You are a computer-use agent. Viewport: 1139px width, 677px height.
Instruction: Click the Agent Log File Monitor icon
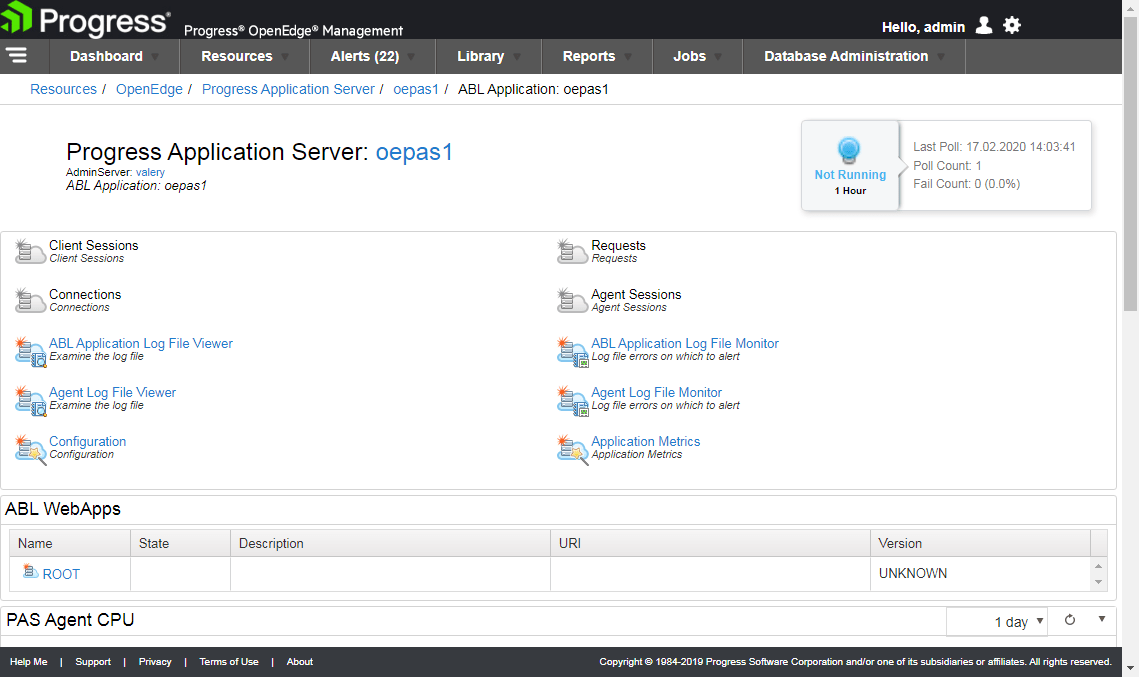coord(572,400)
